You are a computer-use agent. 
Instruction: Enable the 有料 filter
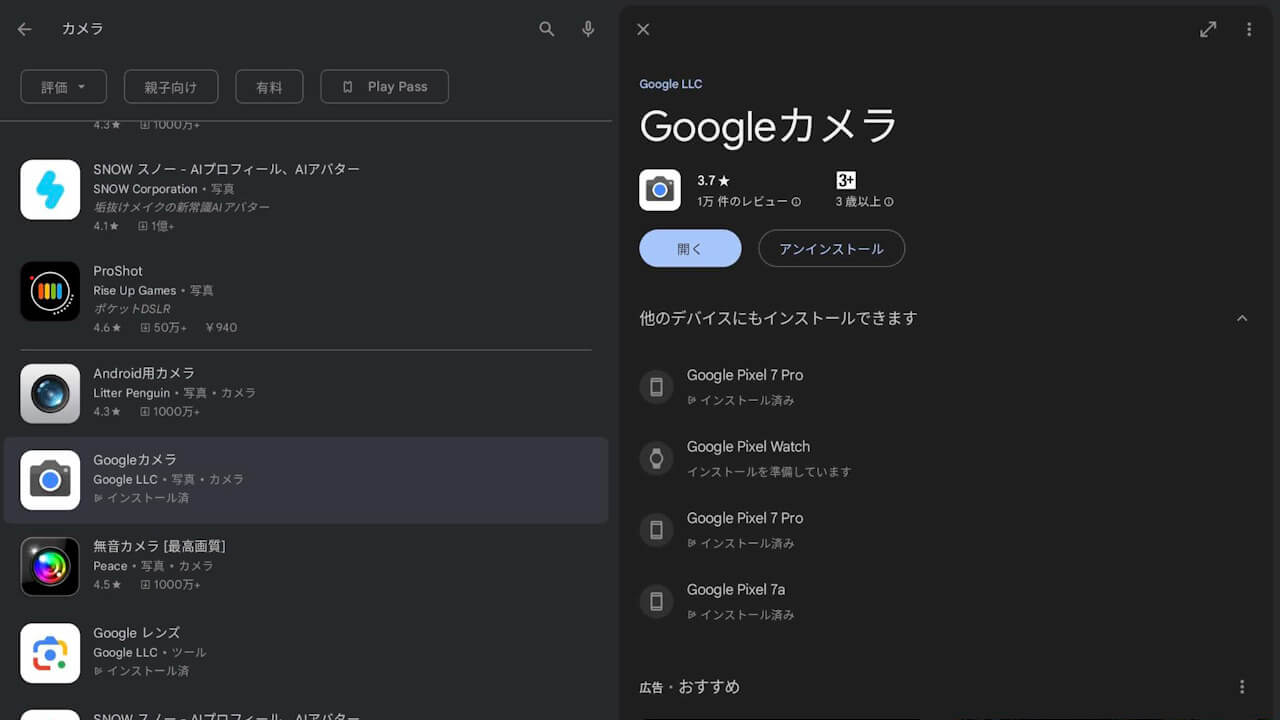coord(269,86)
